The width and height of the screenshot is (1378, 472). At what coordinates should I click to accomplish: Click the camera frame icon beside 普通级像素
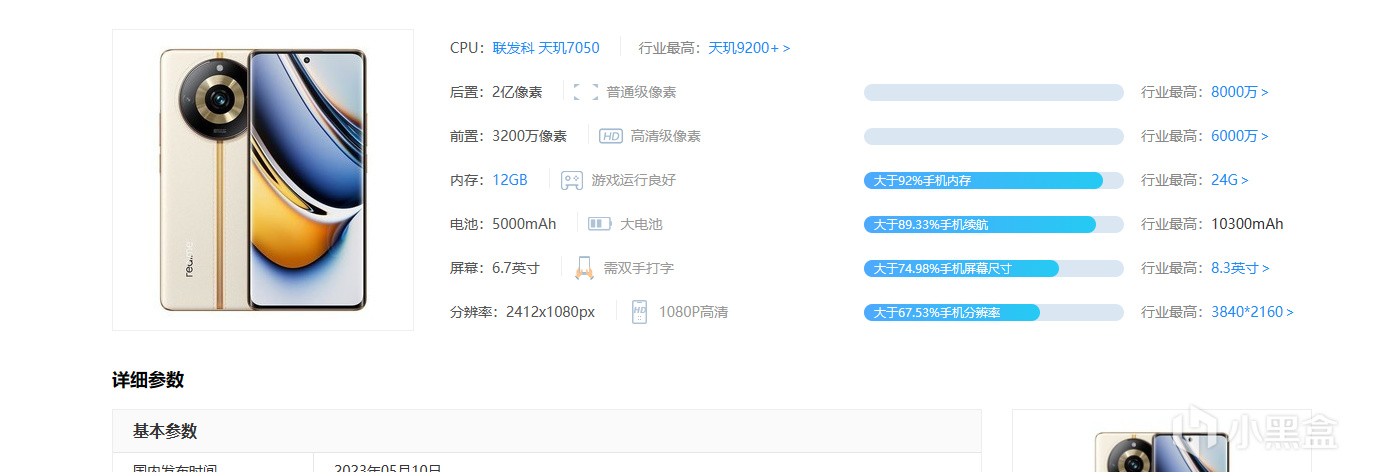[x=586, y=92]
